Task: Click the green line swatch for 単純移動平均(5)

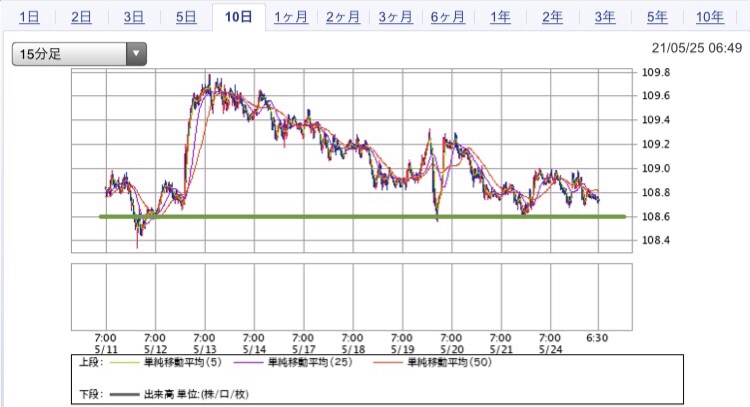Action: 124,363
